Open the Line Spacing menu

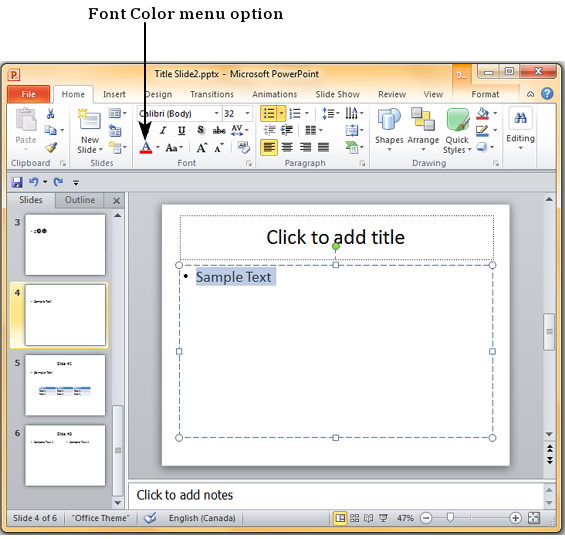[330, 113]
